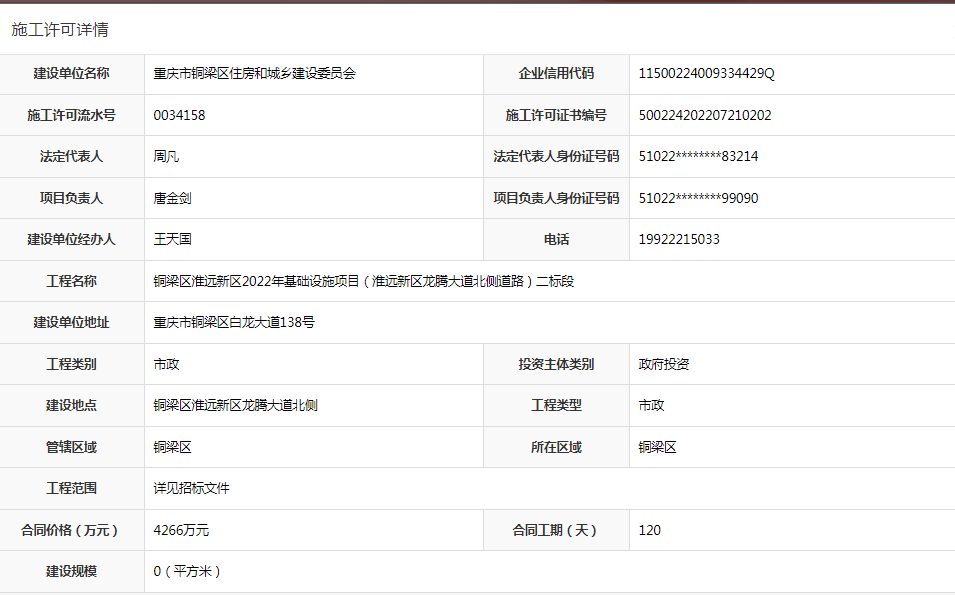
Task: Select the 建设规模 value 0（平方米）
Action: pyautogui.click(x=187, y=571)
